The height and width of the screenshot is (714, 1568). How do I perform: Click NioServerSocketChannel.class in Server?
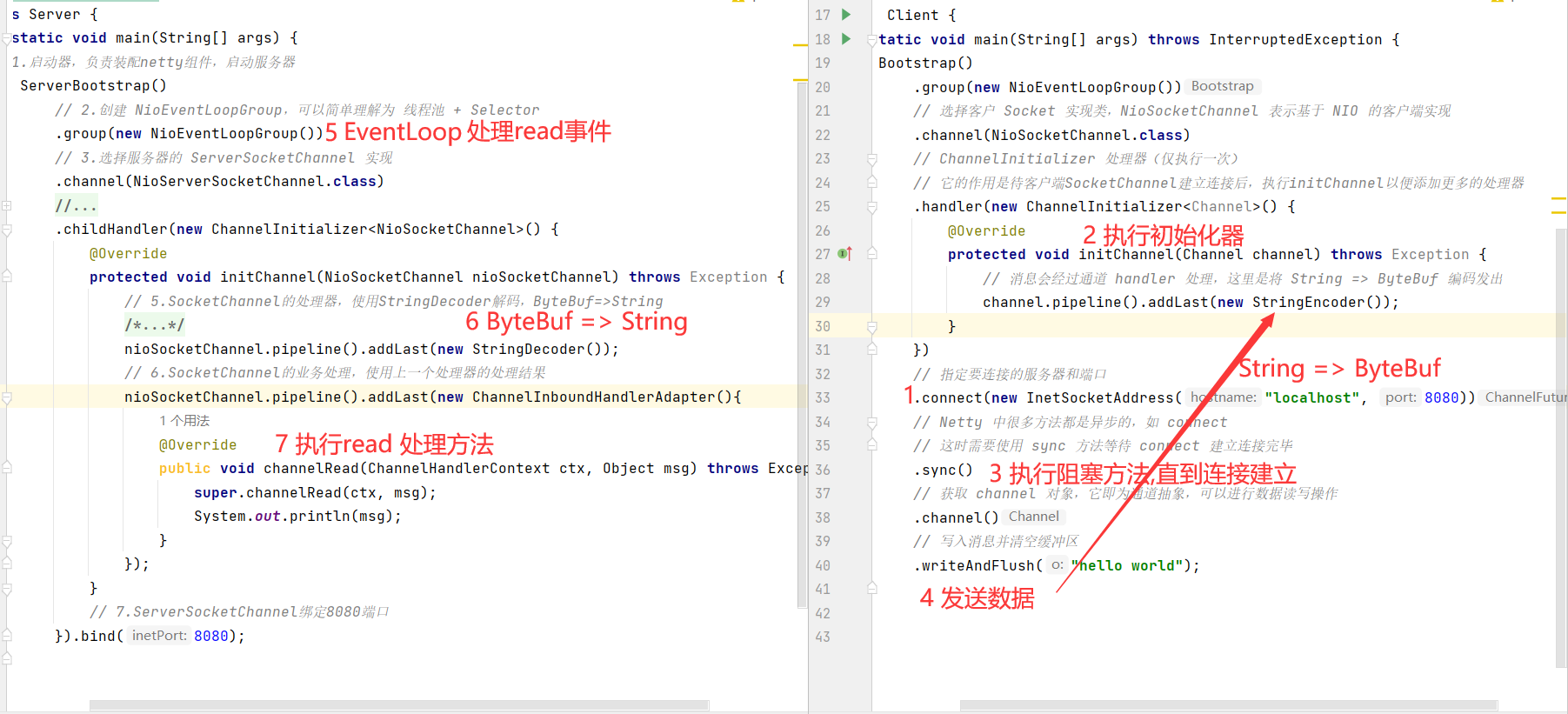pos(254,181)
